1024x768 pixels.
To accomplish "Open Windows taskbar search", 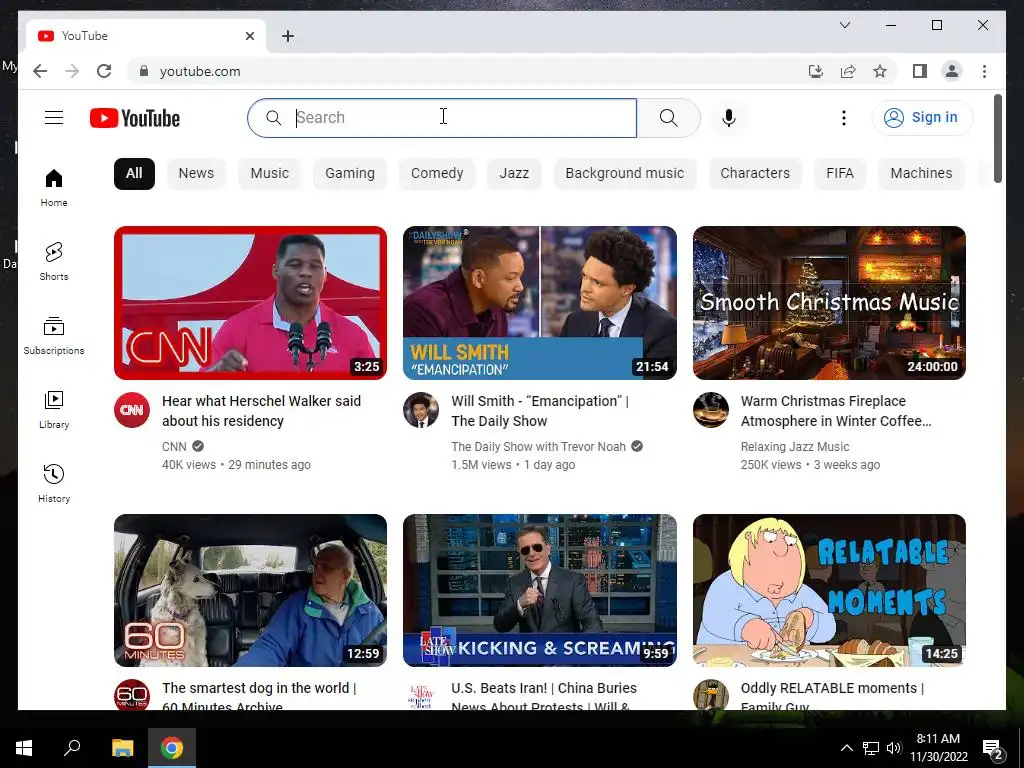I will [72, 748].
